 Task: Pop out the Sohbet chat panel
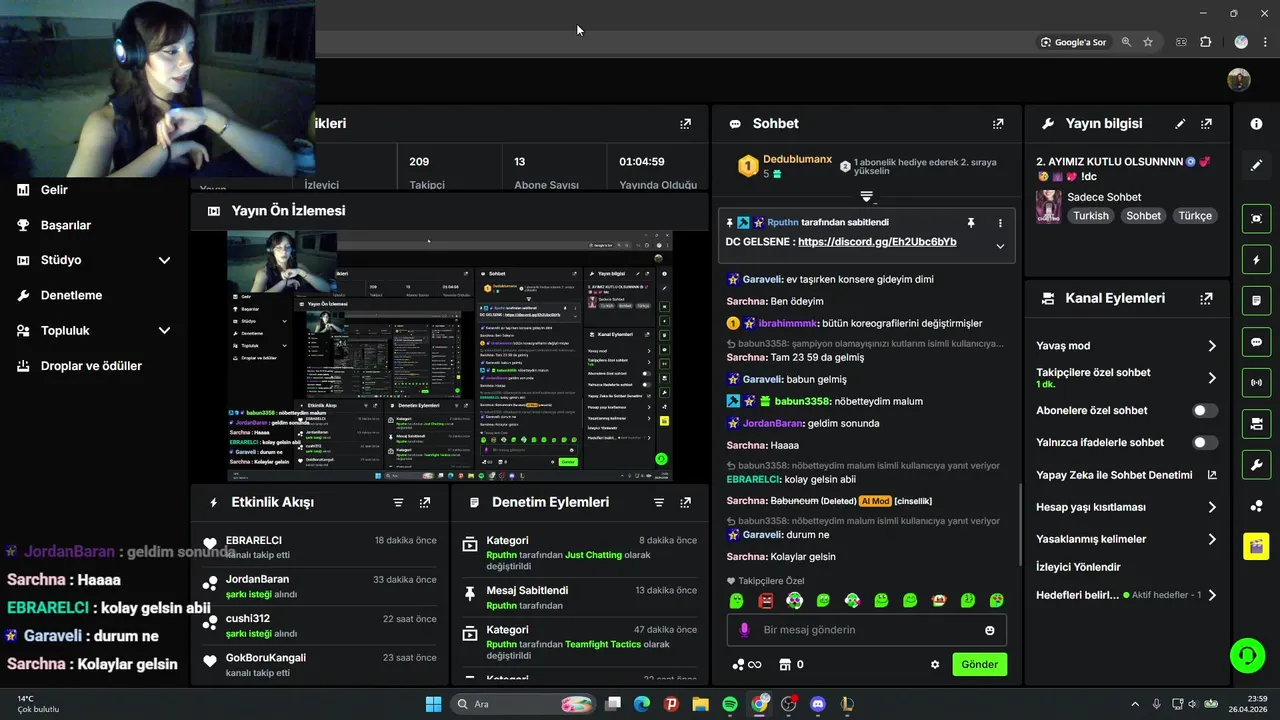(997, 124)
